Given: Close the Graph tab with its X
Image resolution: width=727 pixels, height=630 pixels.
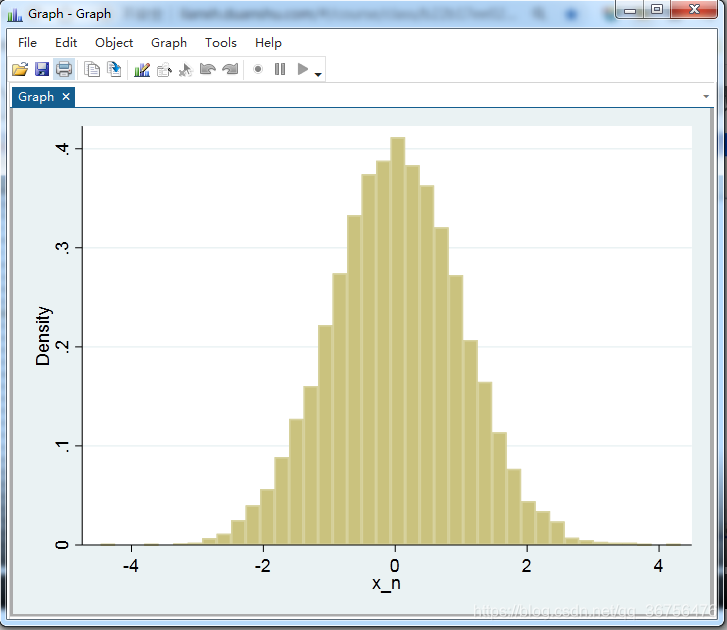Looking at the screenshot, I should 66,96.
